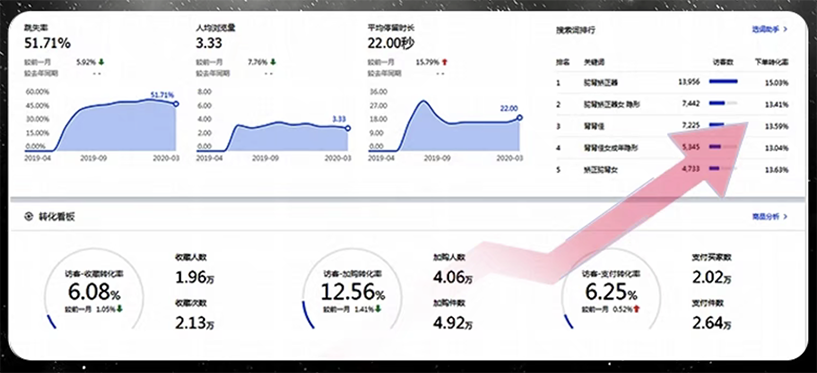Click the 5.92% change value

(86, 62)
